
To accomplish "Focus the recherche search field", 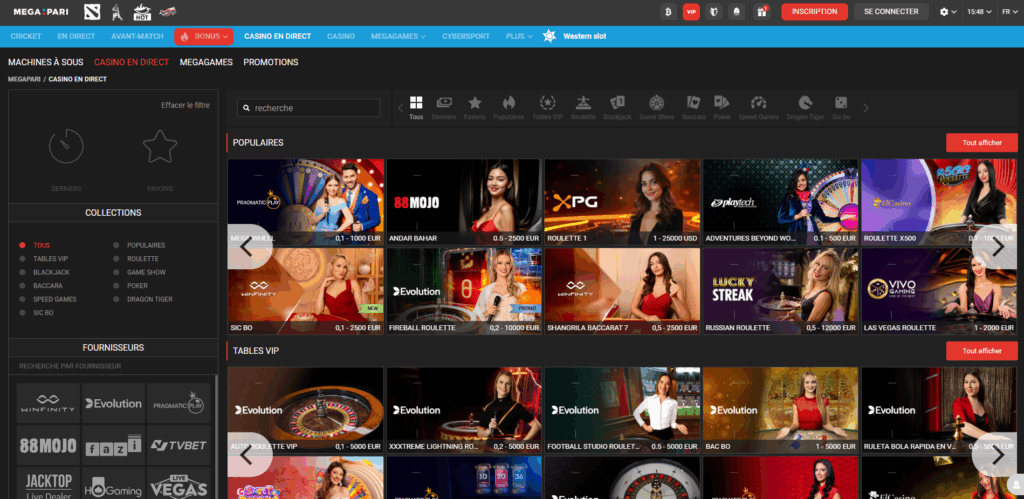I will (308, 108).
